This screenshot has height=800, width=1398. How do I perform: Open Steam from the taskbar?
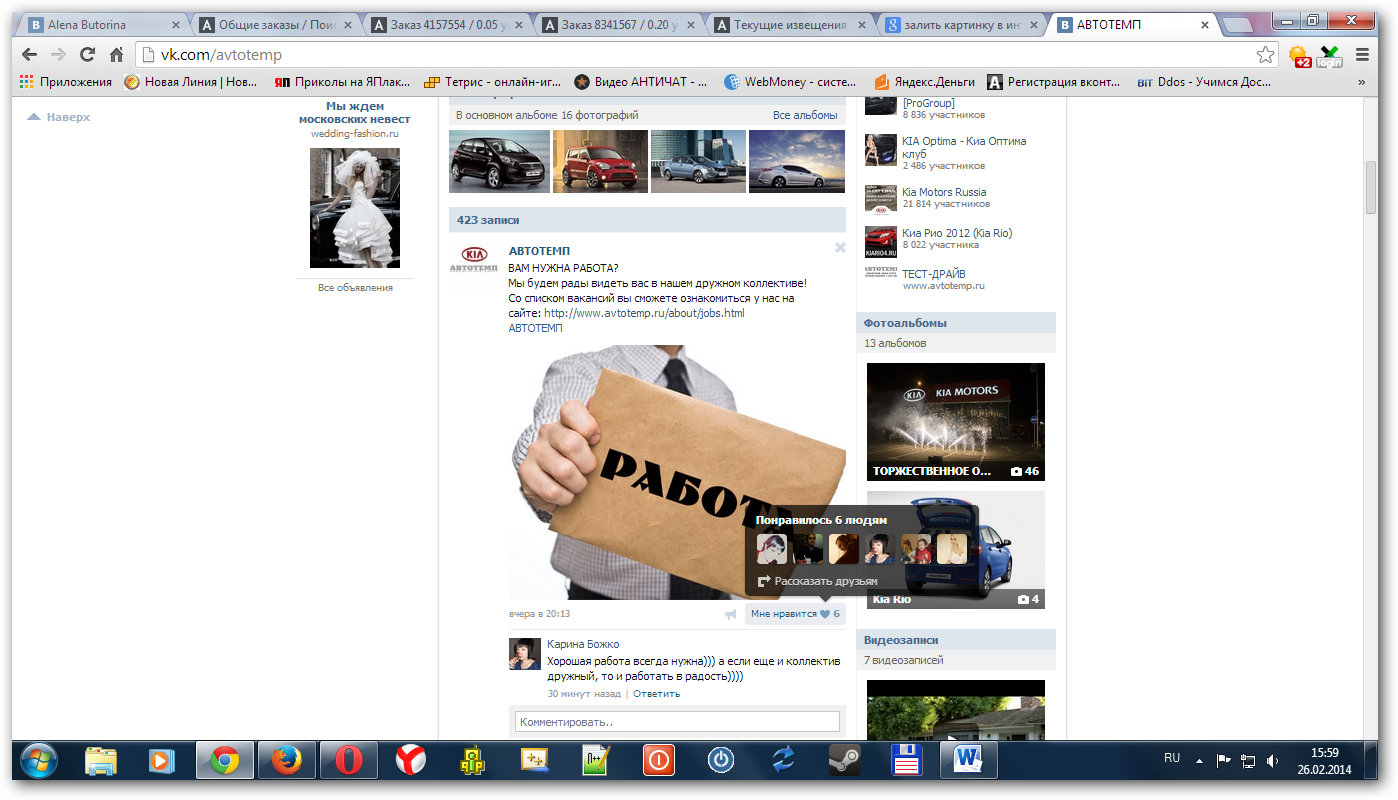845,761
